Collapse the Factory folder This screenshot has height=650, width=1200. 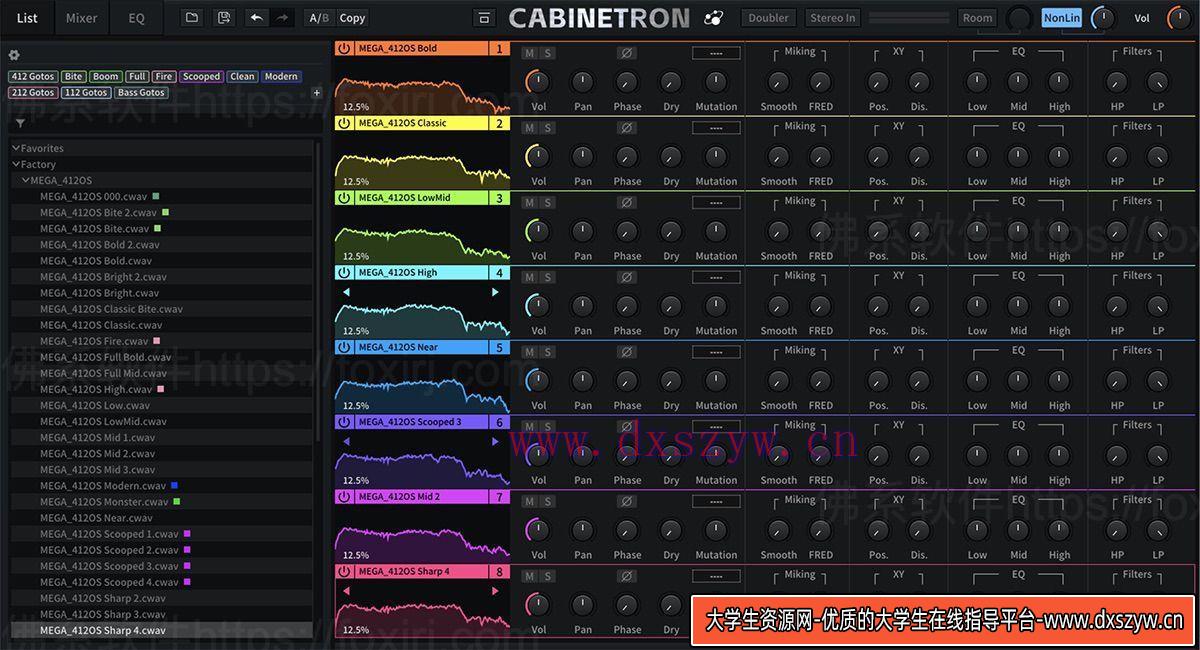pos(16,164)
